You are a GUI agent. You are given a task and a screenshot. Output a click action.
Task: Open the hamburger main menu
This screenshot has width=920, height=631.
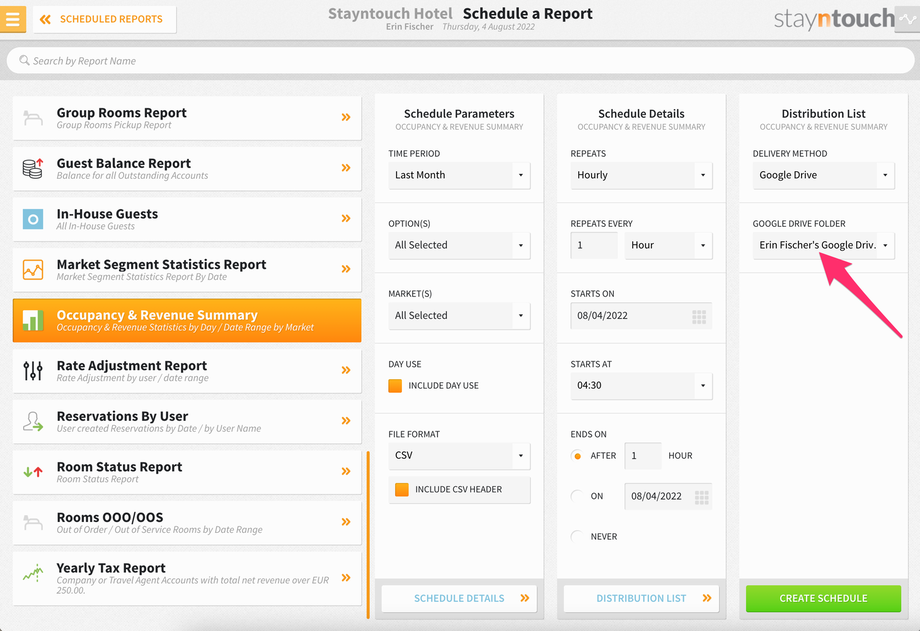(x=12, y=19)
